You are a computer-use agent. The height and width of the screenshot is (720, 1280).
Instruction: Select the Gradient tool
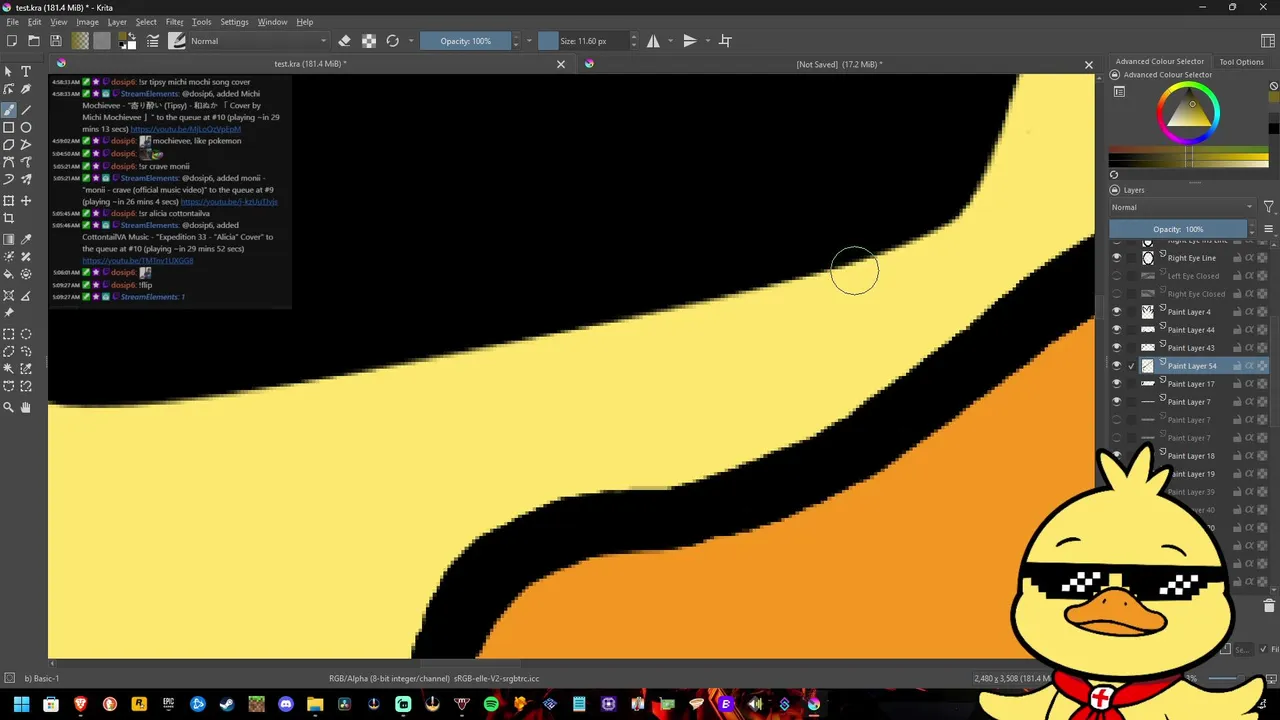9,239
